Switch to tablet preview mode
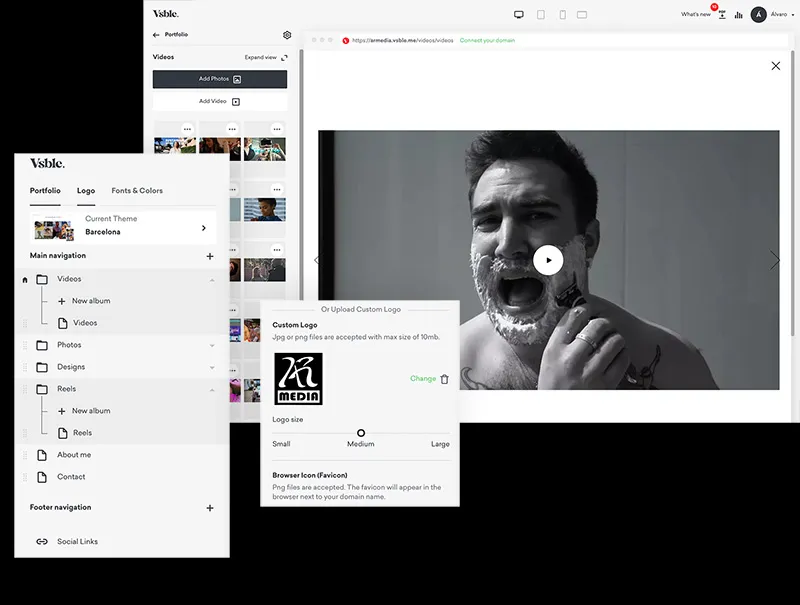Viewport: 800px width, 605px height. [541, 15]
